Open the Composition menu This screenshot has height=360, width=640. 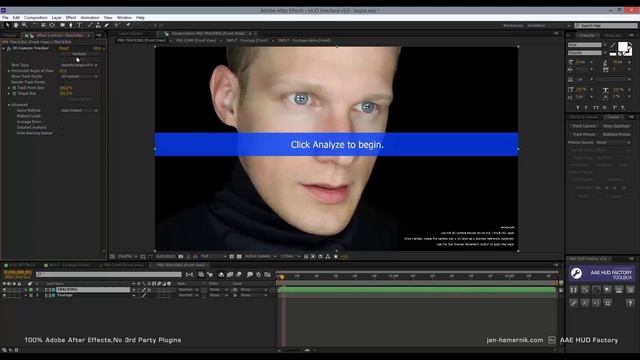[36, 18]
